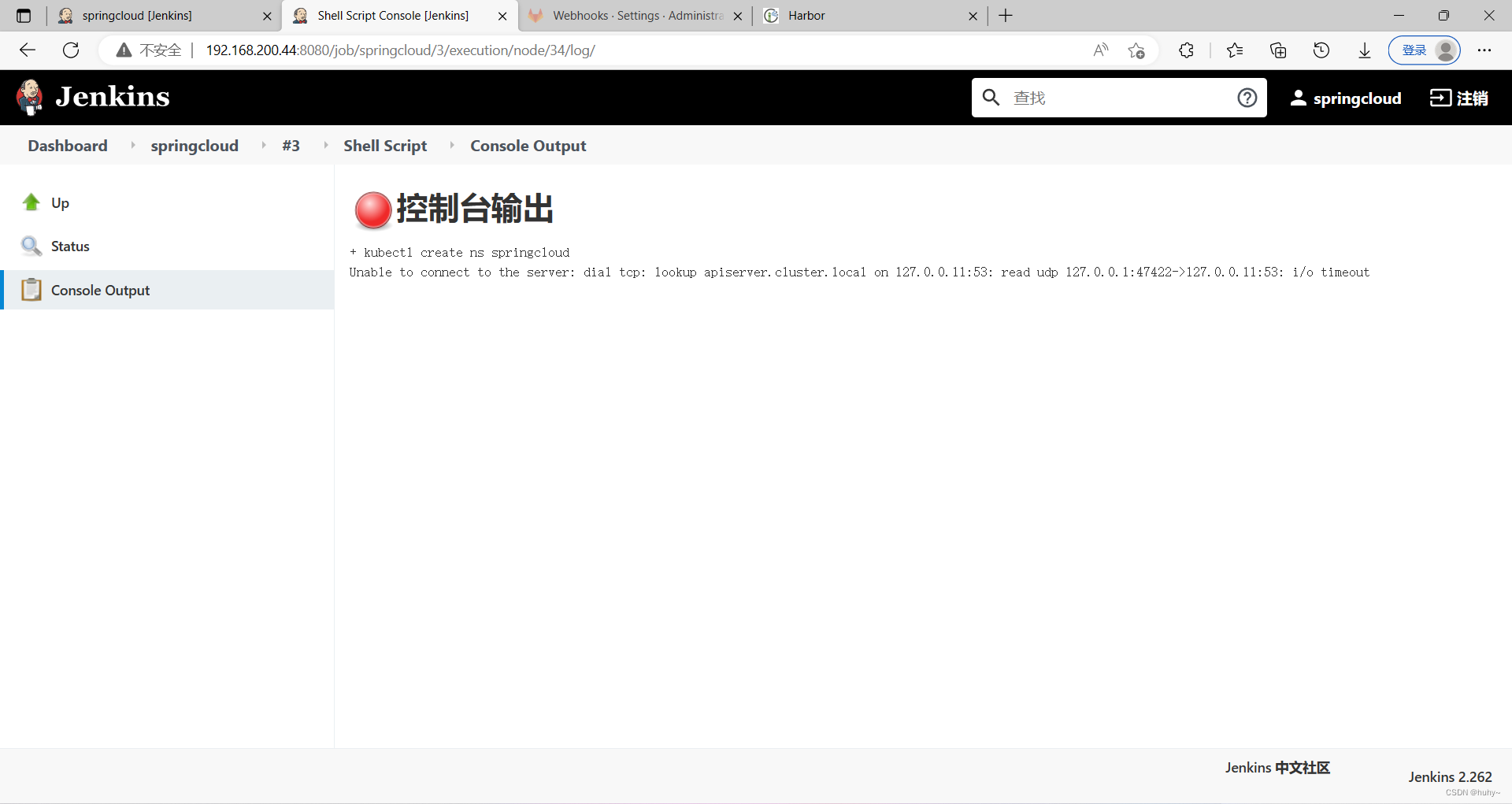1512x804 pixels.
Task: Click the user silhouette icon in header
Action: coord(1298,98)
